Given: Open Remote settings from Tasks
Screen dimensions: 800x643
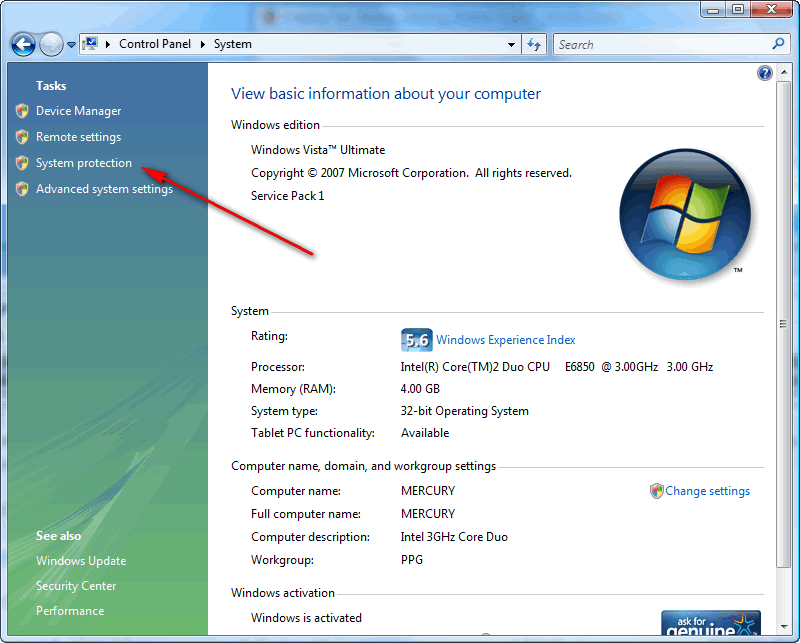Looking at the screenshot, I should (x=79, y=137).
